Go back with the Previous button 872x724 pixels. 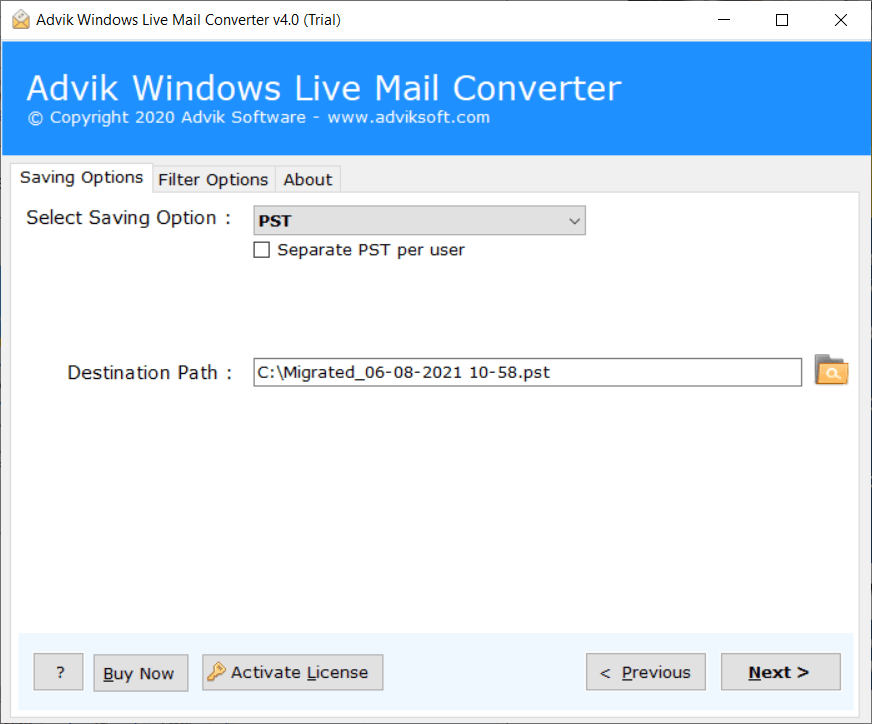point(646,672)
